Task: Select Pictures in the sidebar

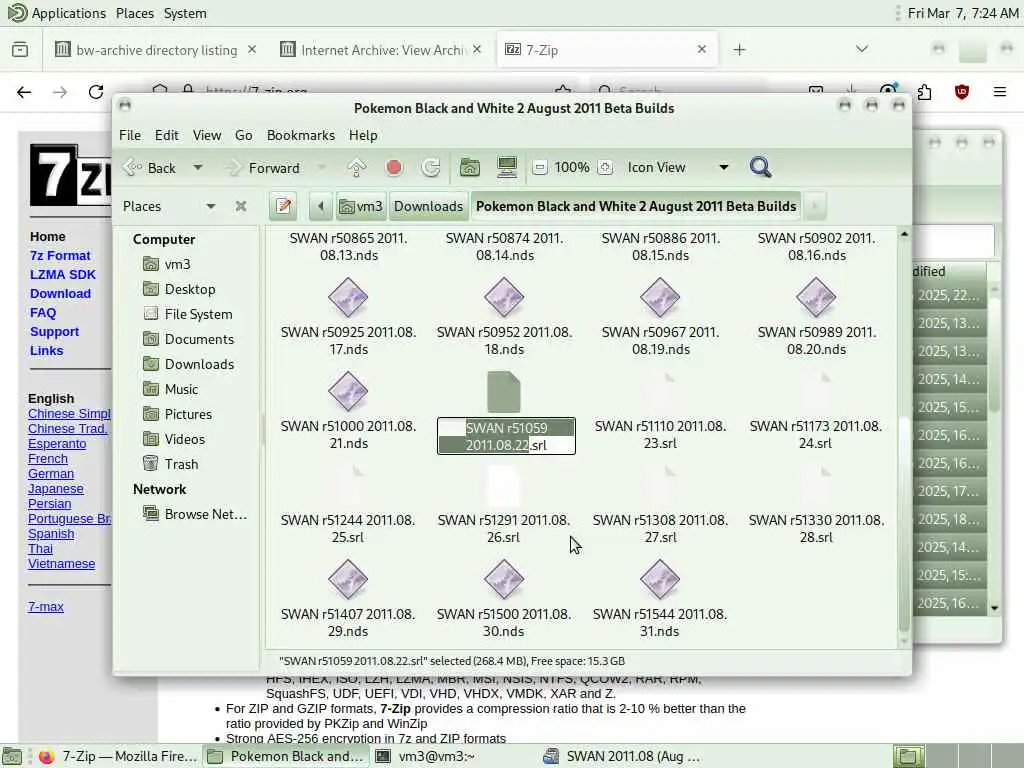Action: pos(188,414)
